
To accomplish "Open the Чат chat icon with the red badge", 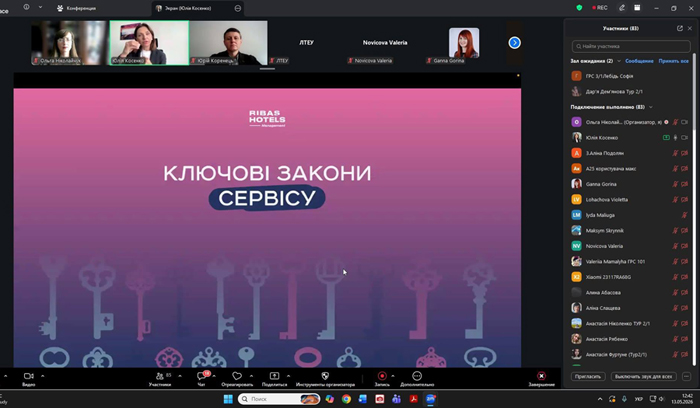I will [202, 376].
